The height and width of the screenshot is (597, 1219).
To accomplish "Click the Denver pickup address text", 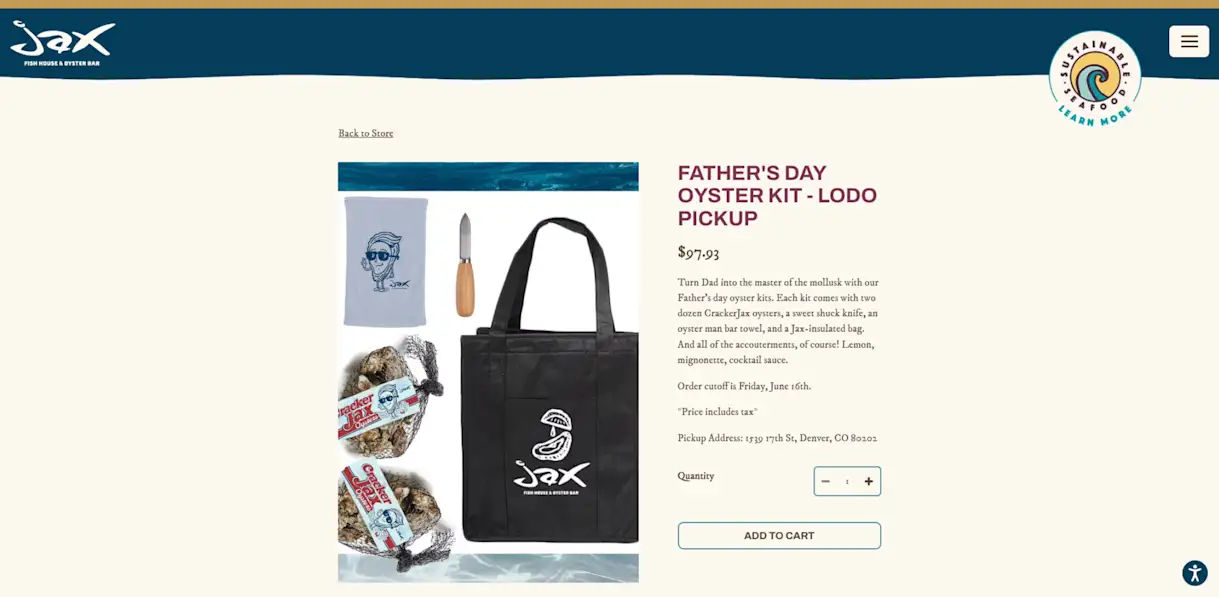I will pos(777,438).
